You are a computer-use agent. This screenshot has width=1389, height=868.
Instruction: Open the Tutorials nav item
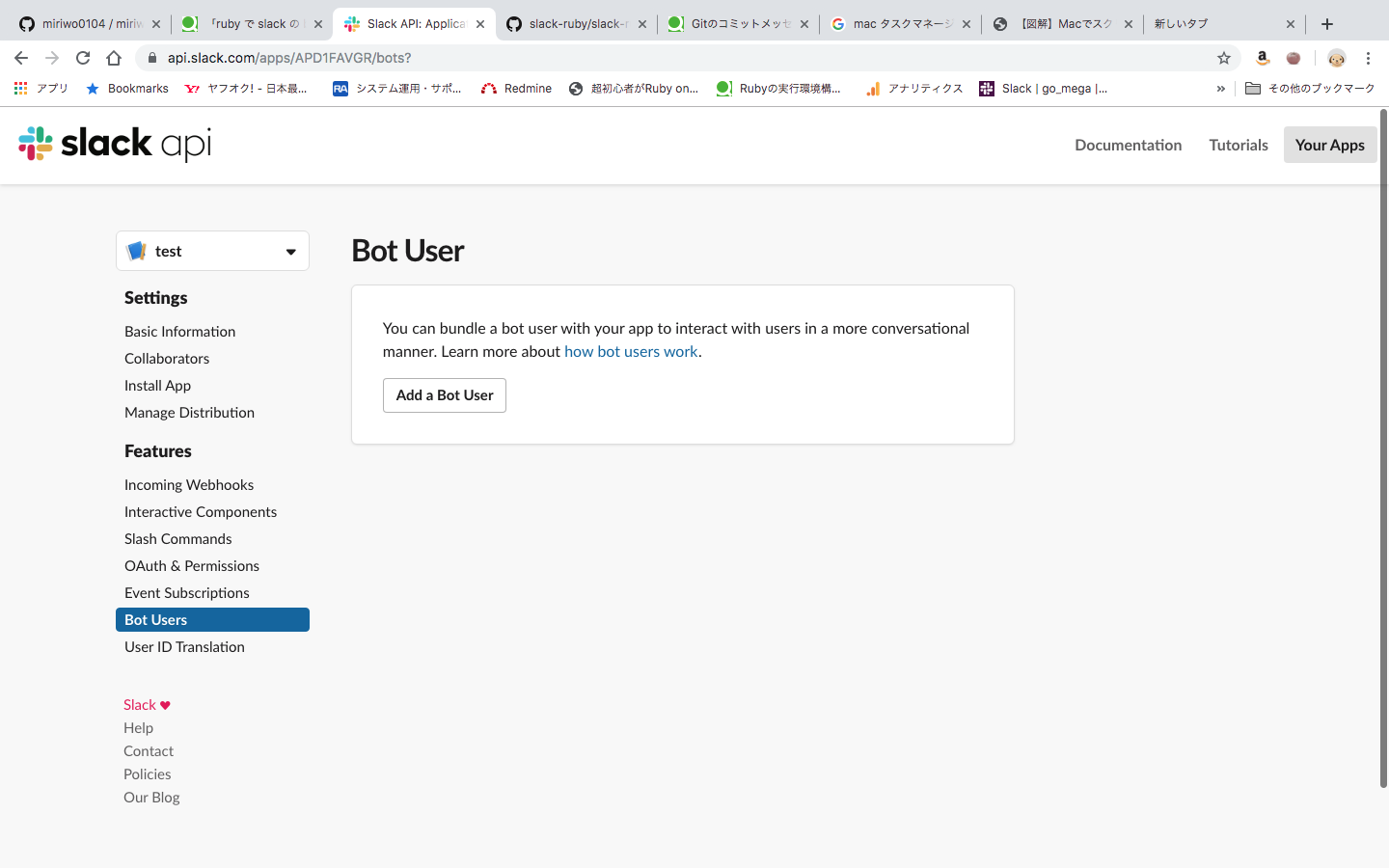coord(1239,145)
